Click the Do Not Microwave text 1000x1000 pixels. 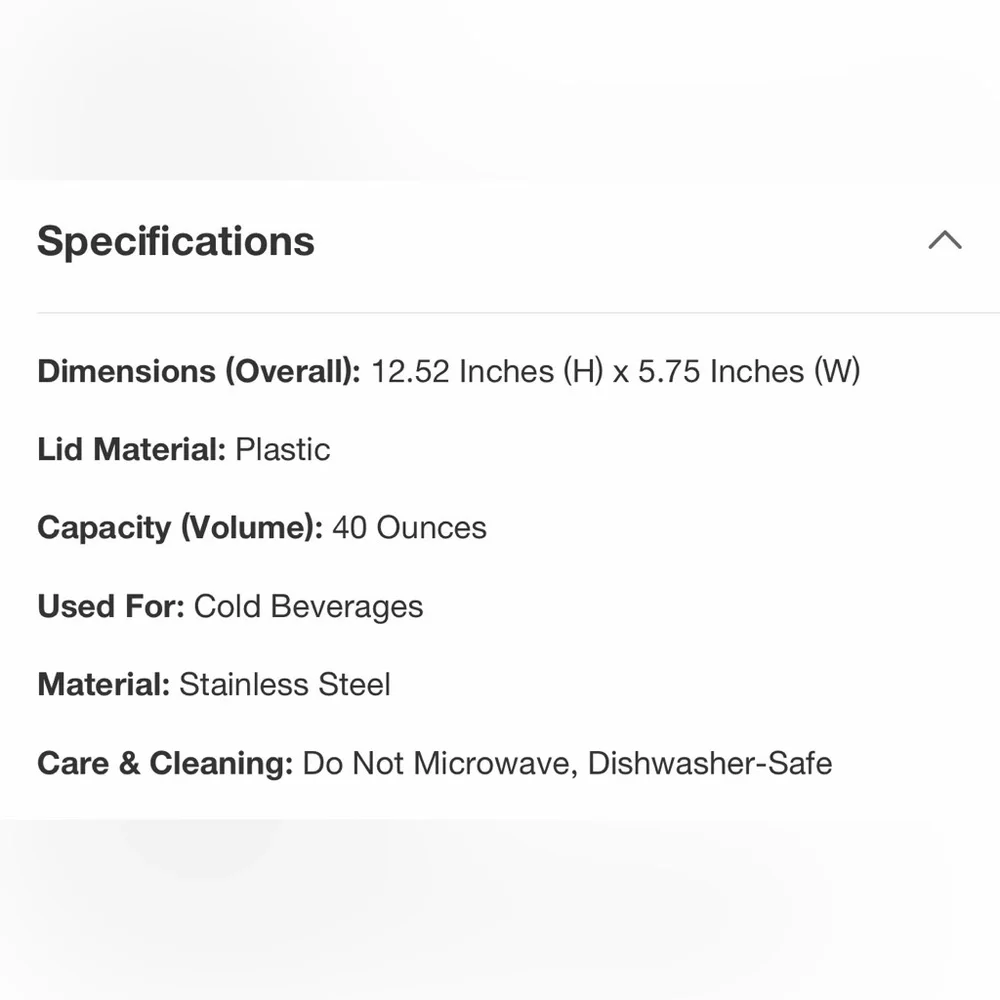pyautogui.click(x=438, y=764)
